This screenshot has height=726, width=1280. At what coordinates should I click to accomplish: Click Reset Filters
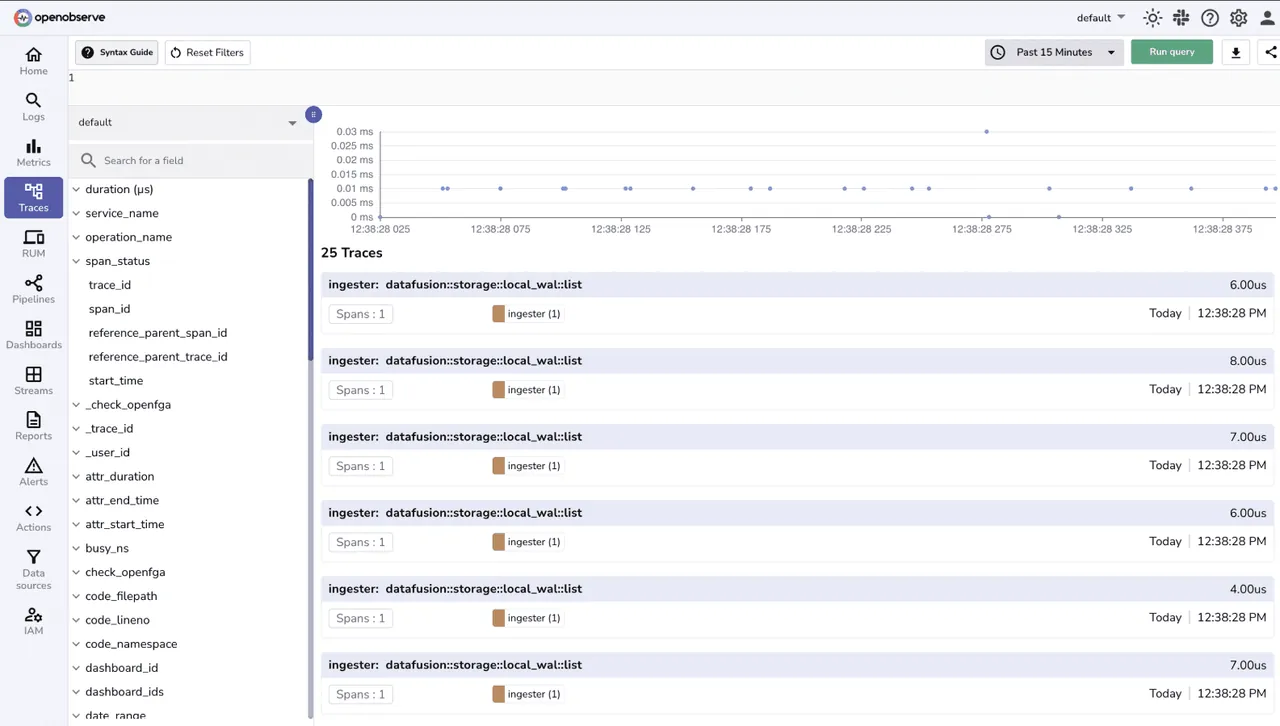click(x=207, y=52)
